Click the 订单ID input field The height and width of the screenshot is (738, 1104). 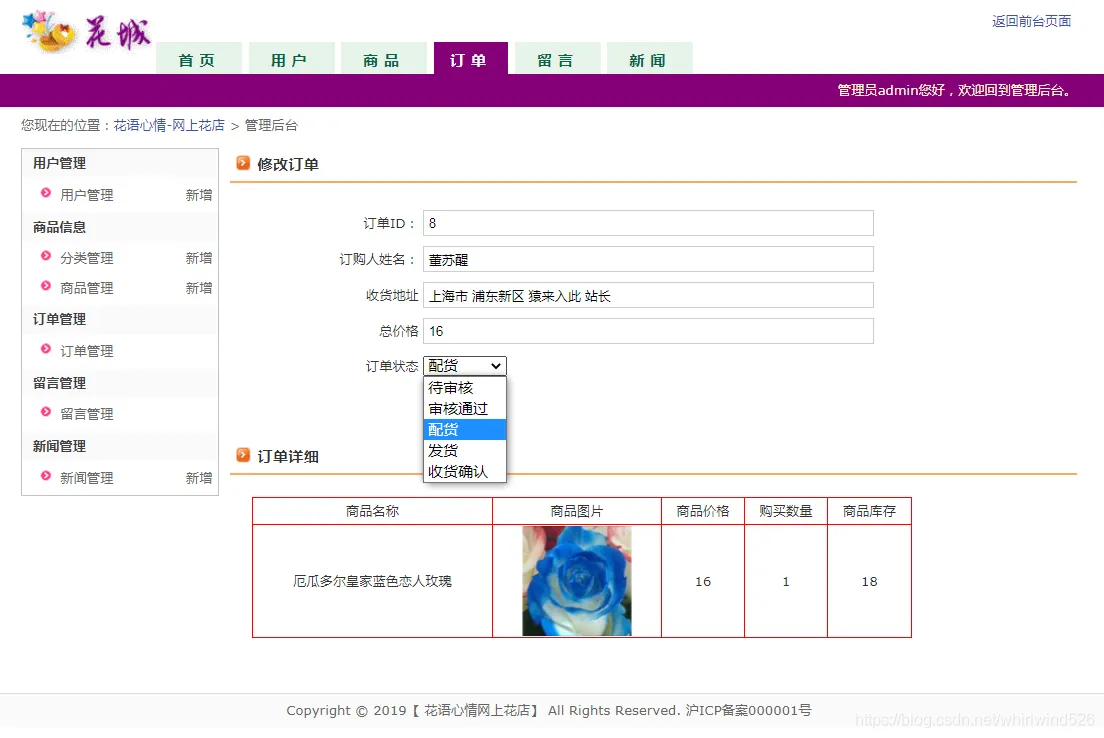coord(648,223)
